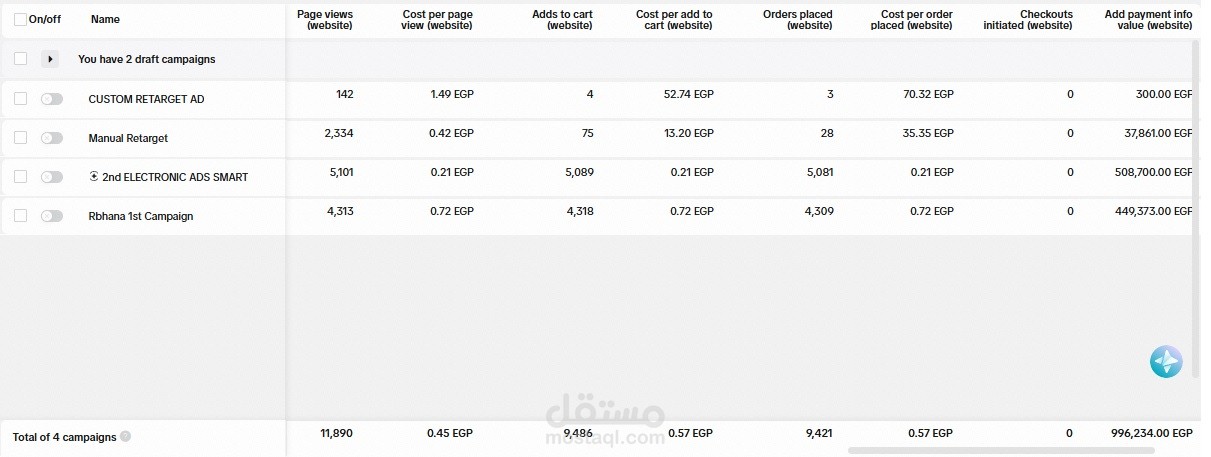The image size is (1211, 457).
Task: Click the info icon beside Total of 4 campaigns
Action: click(x=125, y=436)
